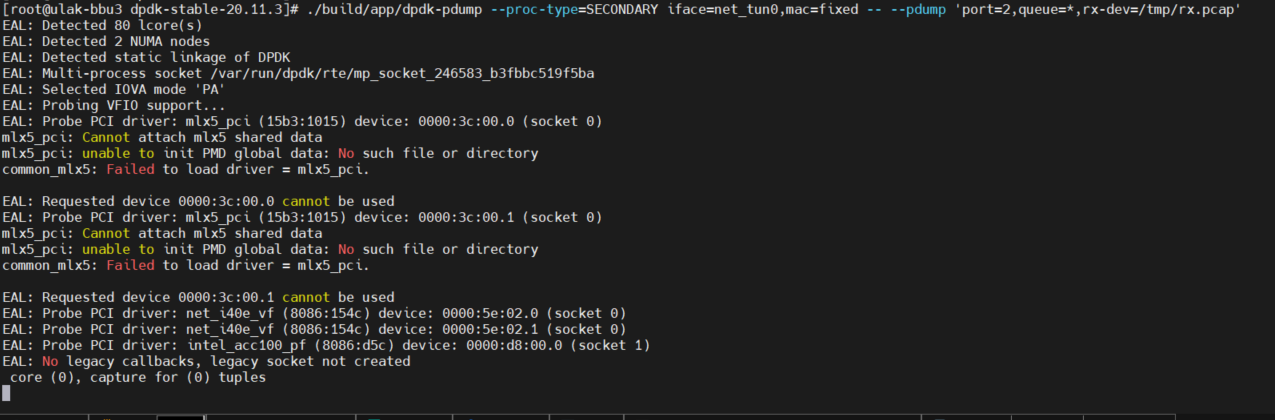Click 'EAL: Probing VFIO support...' line
The width and height of the screenshot is (1275, 420).
[x=114, y=105]
